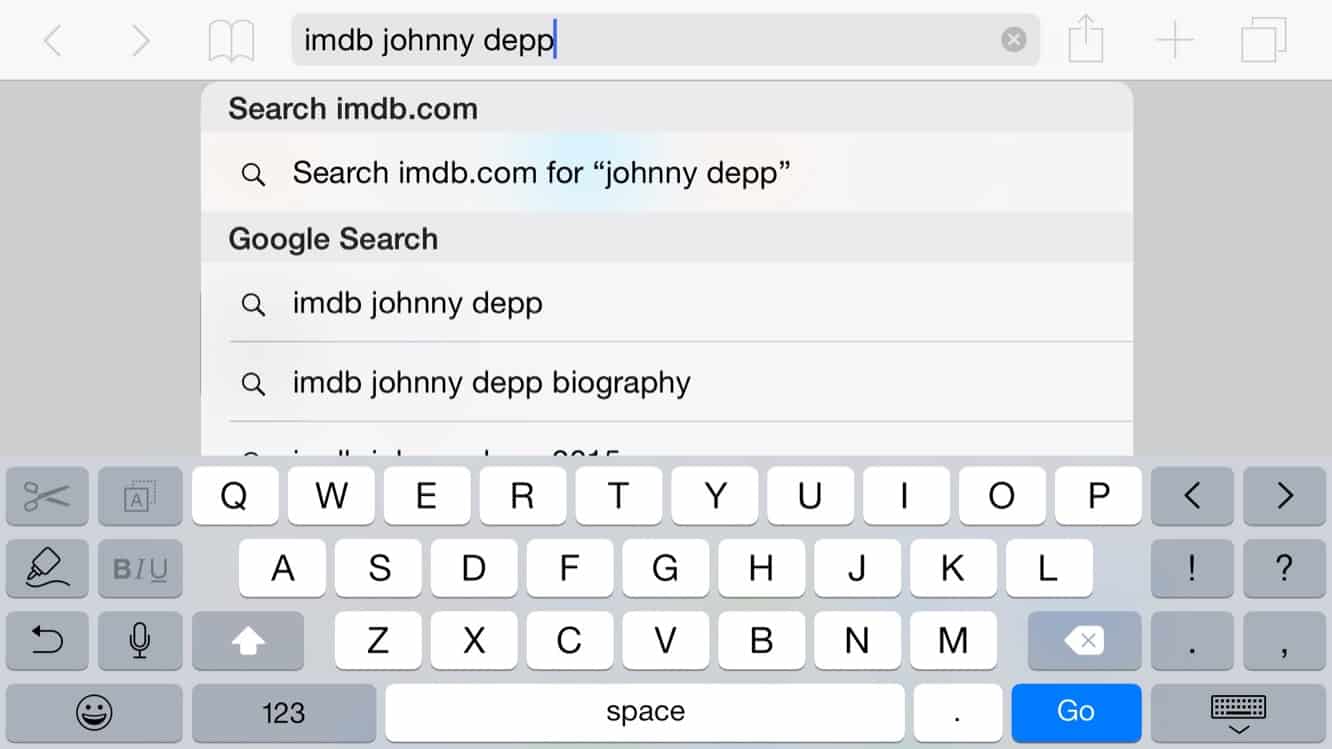
Task: Tap the space bar
Action: point(645,712)
